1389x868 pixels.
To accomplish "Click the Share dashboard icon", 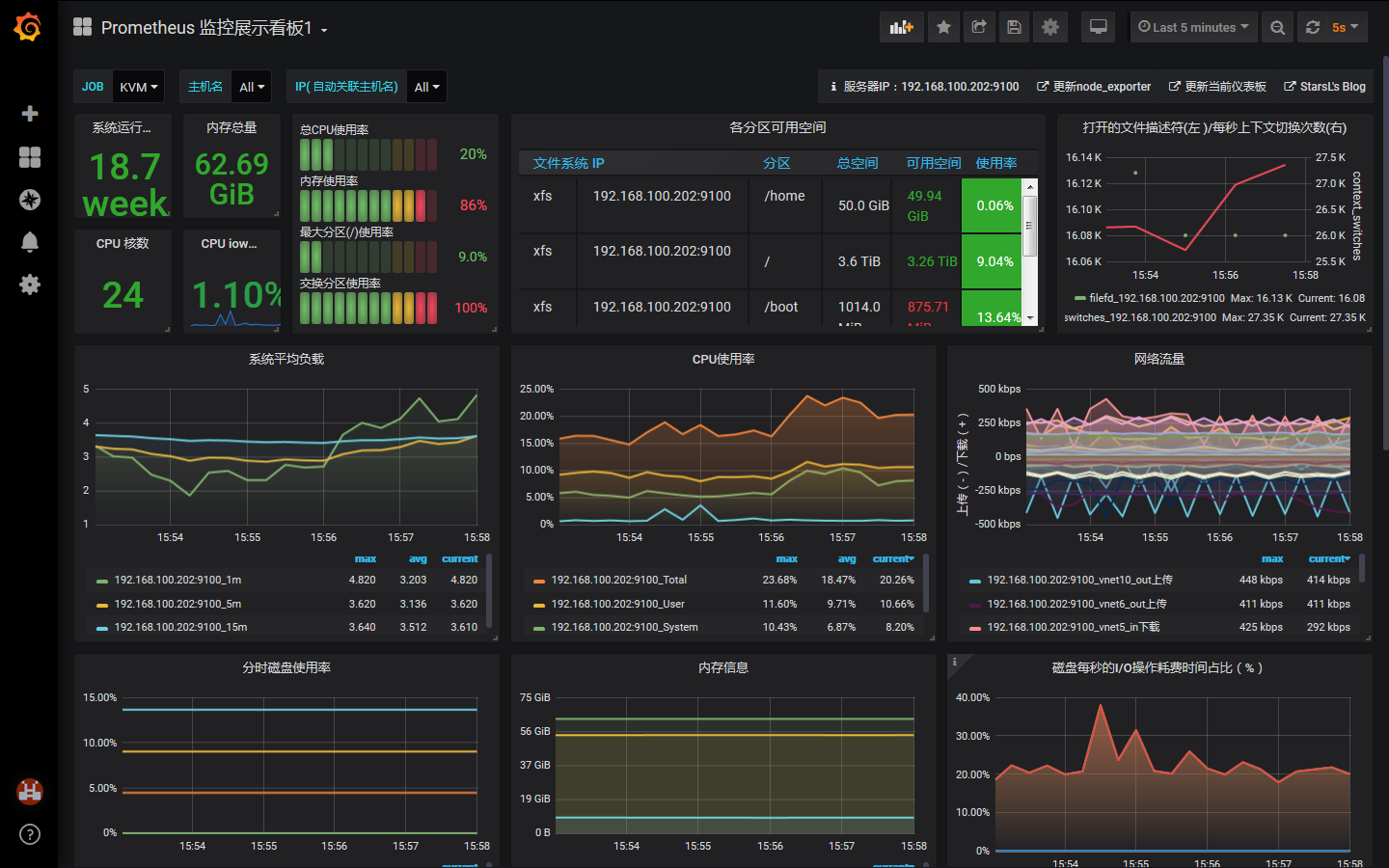I will coord(979,28).
